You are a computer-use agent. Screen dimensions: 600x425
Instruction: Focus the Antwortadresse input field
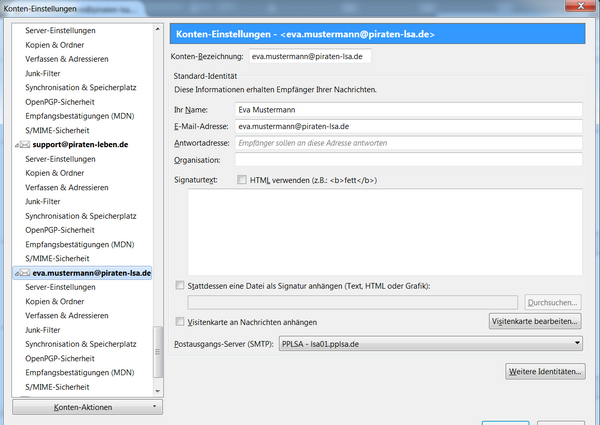(x=408, y=143)
